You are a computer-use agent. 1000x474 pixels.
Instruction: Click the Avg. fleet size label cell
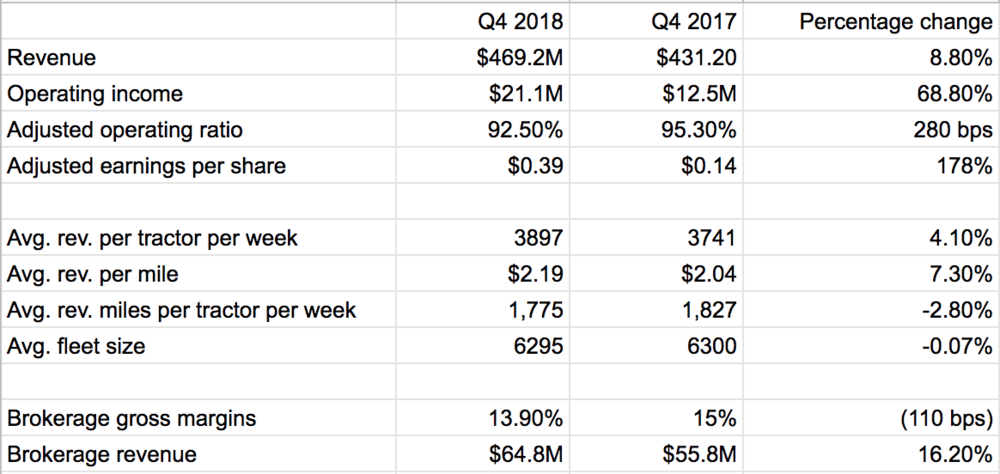75,347
